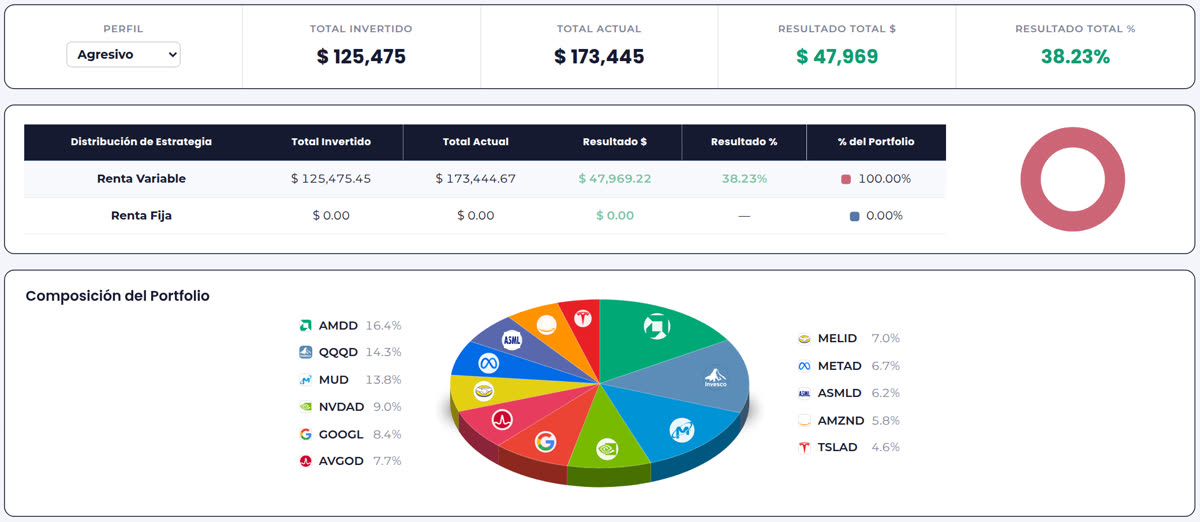Click the % del Portfolio column header

pyautogui.click(x=876, y=142)
